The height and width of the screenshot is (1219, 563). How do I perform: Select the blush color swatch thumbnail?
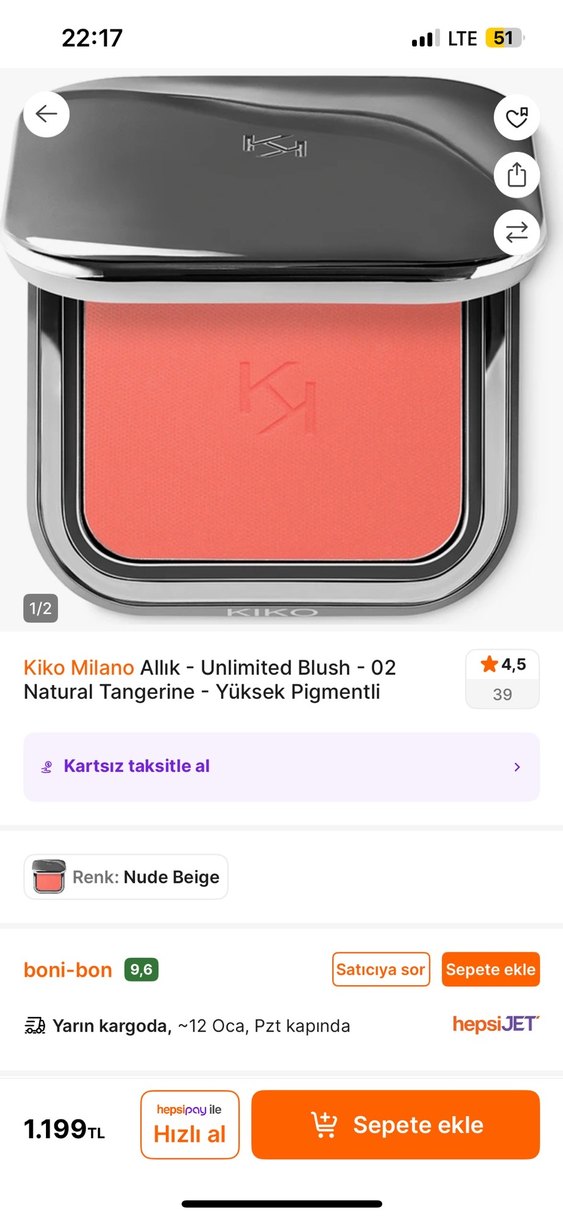pyautogui.click(x=48, y=877)
